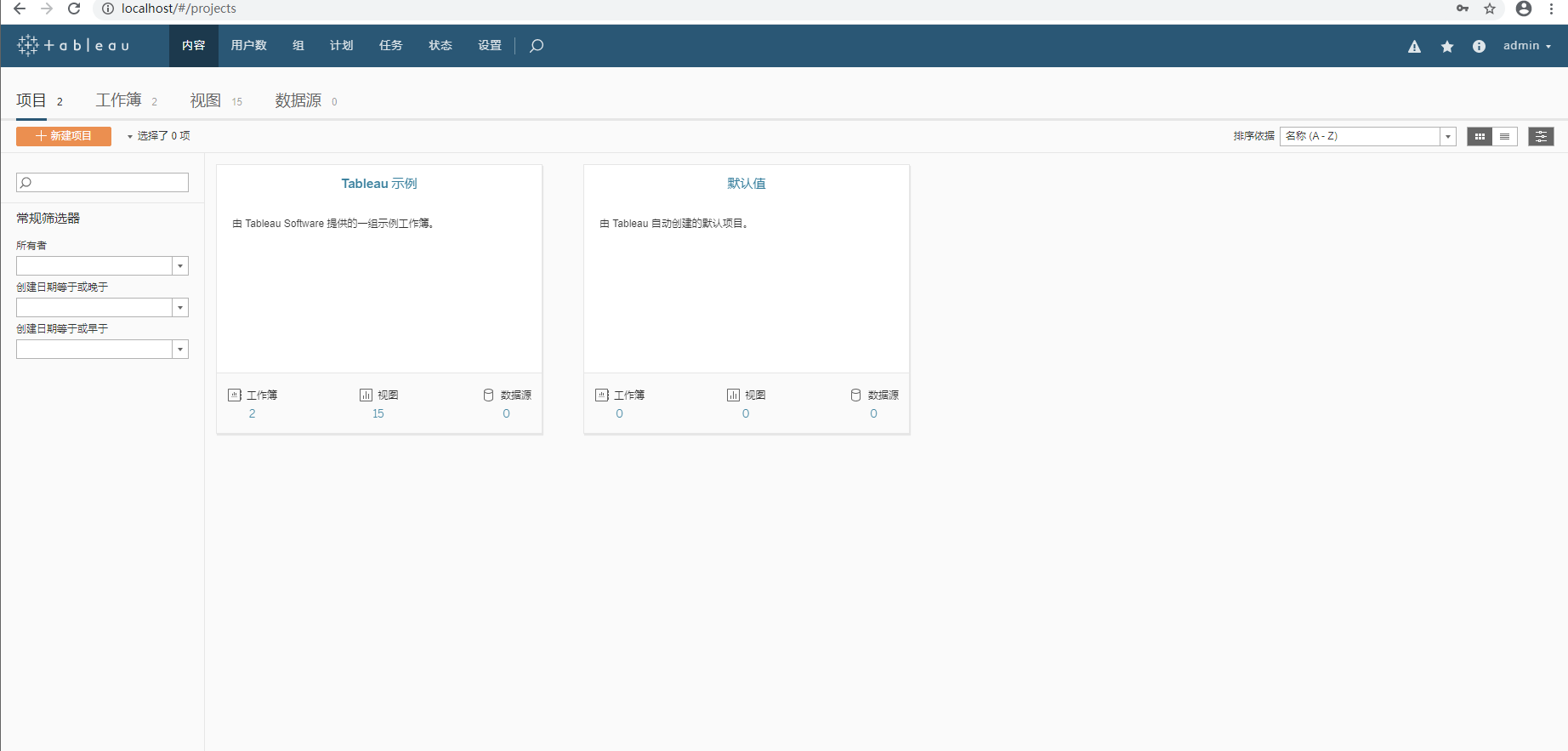Switch to the 数据源 tab
The height and width of the screenshot is (751, 1568).
306,100
